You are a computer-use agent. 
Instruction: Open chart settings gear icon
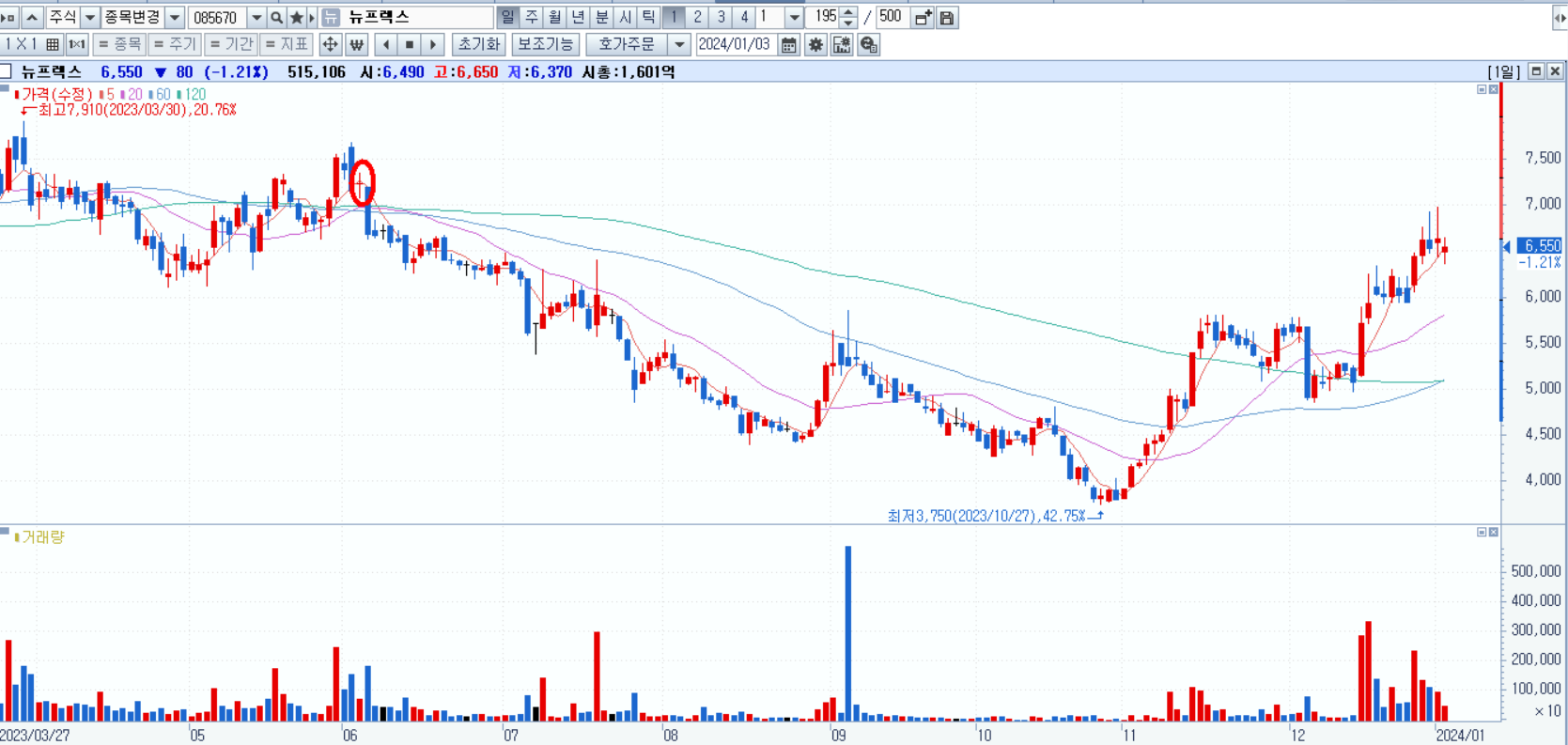(x=815, y=44)
